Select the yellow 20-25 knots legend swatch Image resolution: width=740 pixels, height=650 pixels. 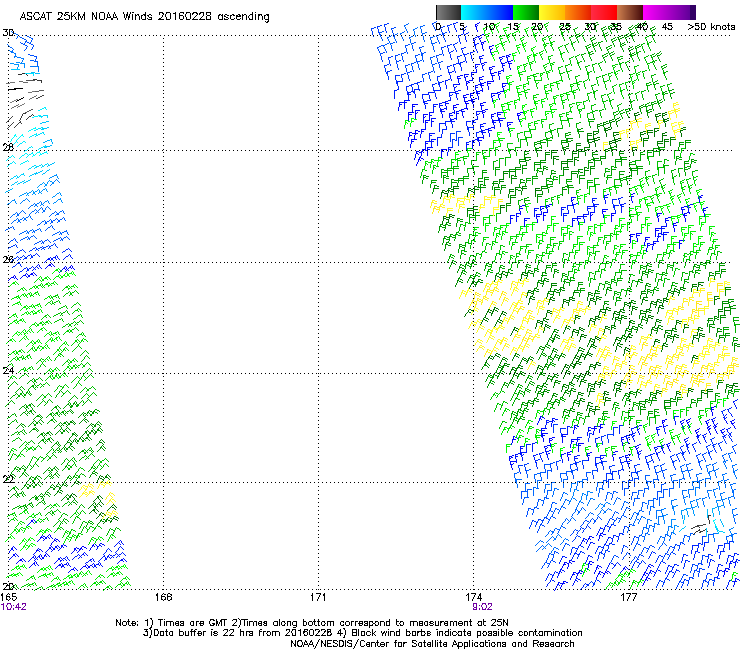click(x=552, y=12)
